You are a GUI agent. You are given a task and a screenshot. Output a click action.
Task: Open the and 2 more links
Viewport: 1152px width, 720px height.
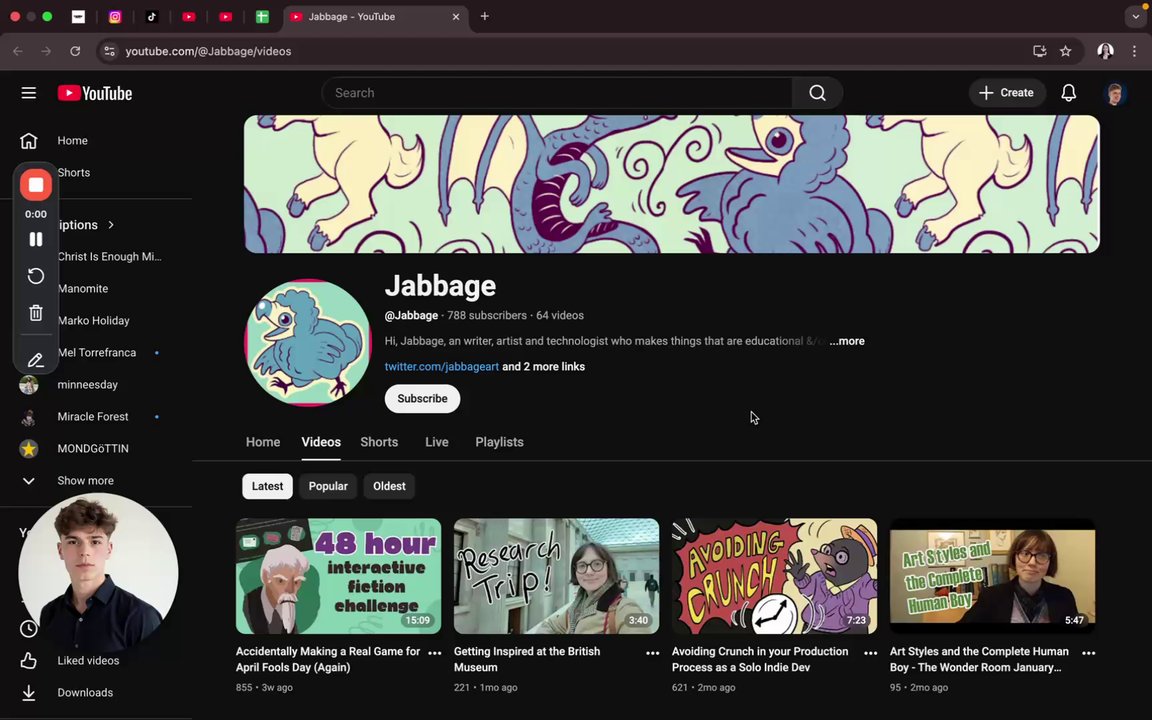[x=544, y=367]
